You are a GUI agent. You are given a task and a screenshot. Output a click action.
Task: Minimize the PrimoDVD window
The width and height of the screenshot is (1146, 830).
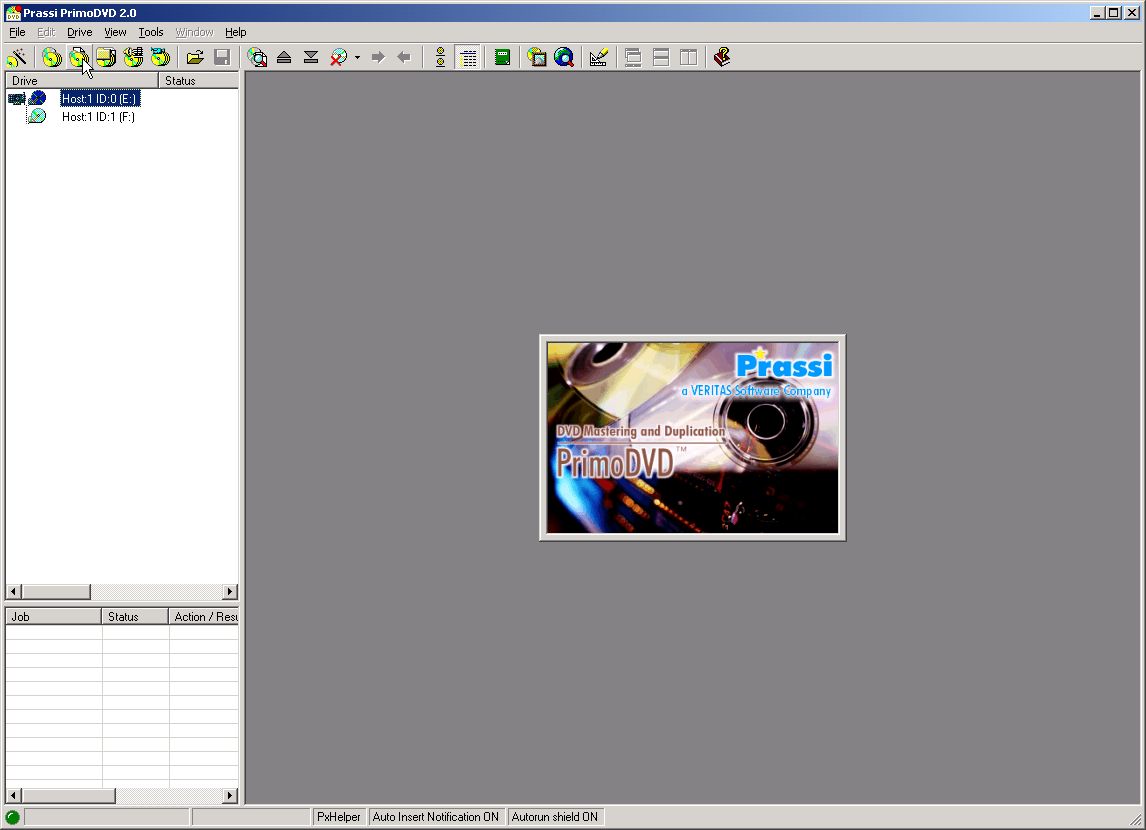click(1097, 12)
